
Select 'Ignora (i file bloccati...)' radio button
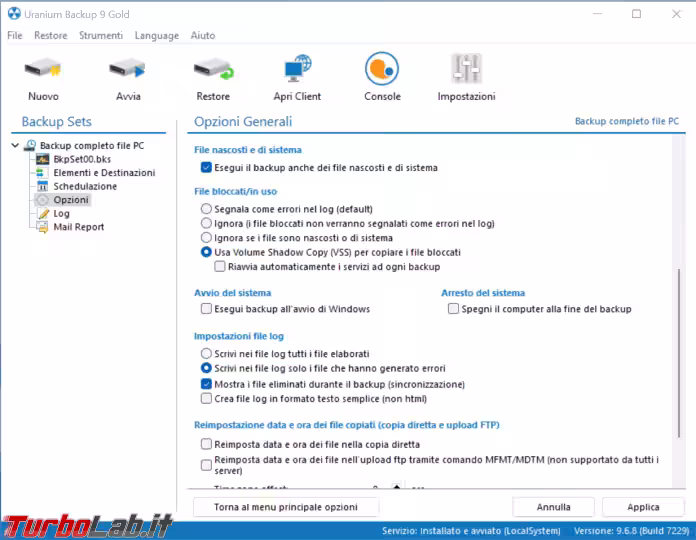pyautogui.click(x=206, y=223)
